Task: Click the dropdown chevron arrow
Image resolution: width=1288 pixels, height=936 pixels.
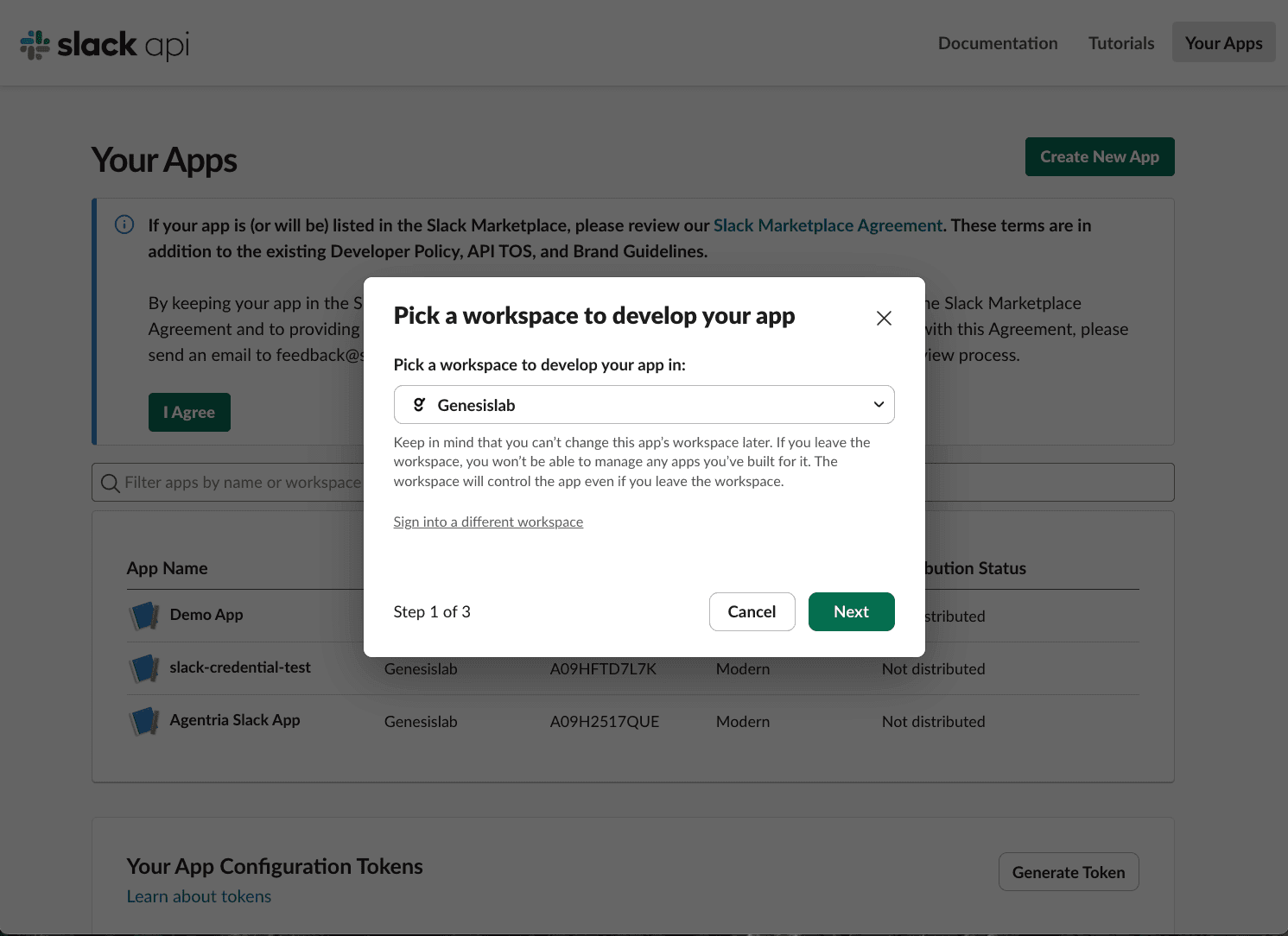Action: pyautogui.click(x=879, y=405)
